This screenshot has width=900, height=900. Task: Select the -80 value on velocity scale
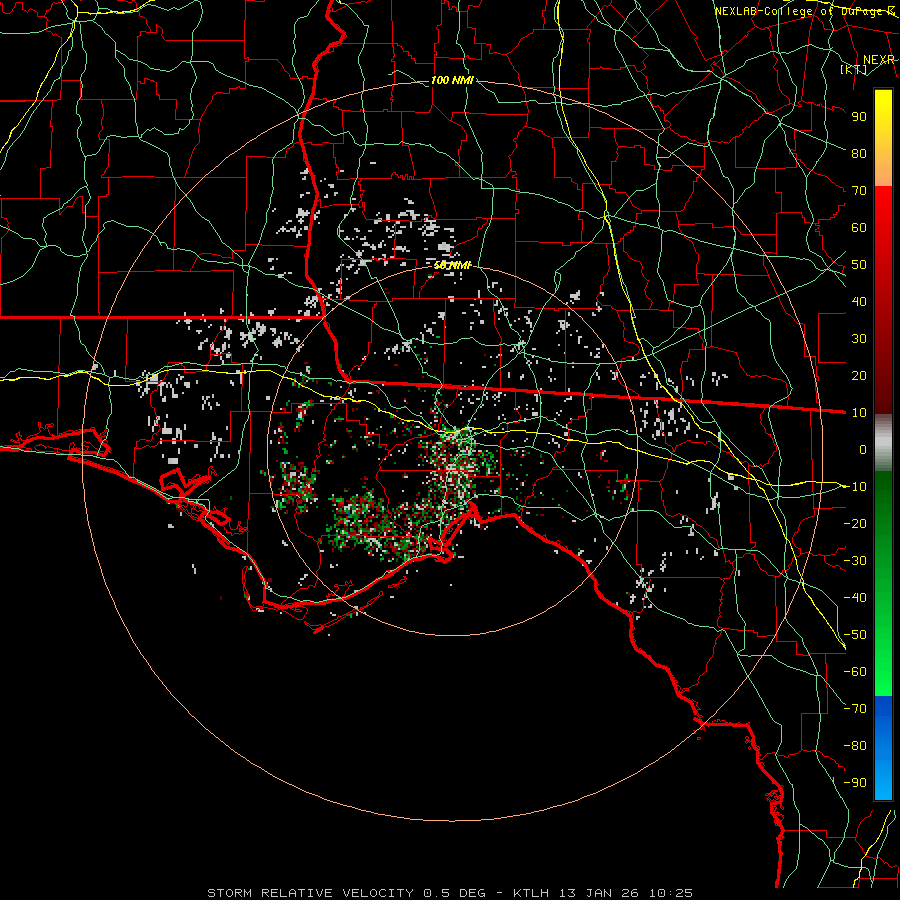click(x=855, y=746)
